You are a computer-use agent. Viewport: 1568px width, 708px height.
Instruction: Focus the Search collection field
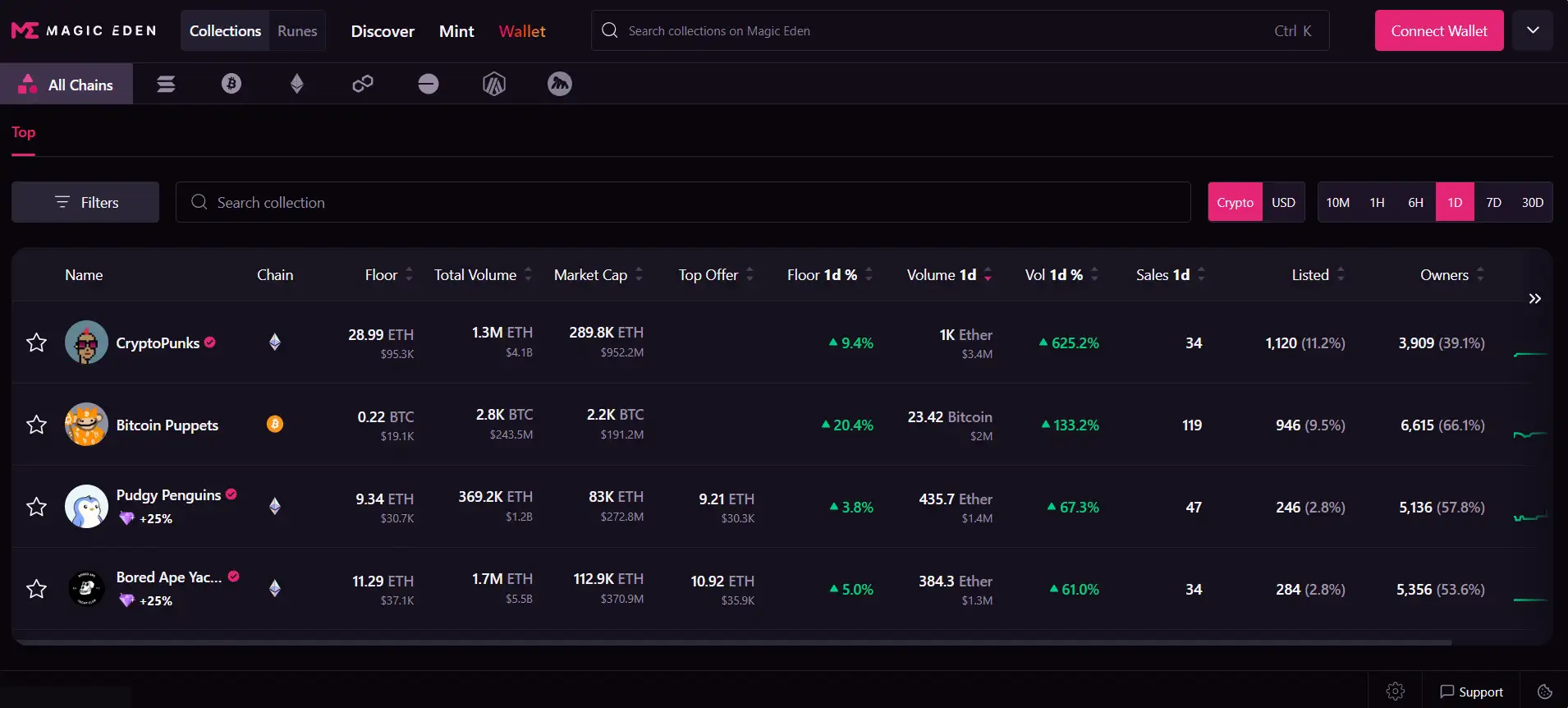681,202
